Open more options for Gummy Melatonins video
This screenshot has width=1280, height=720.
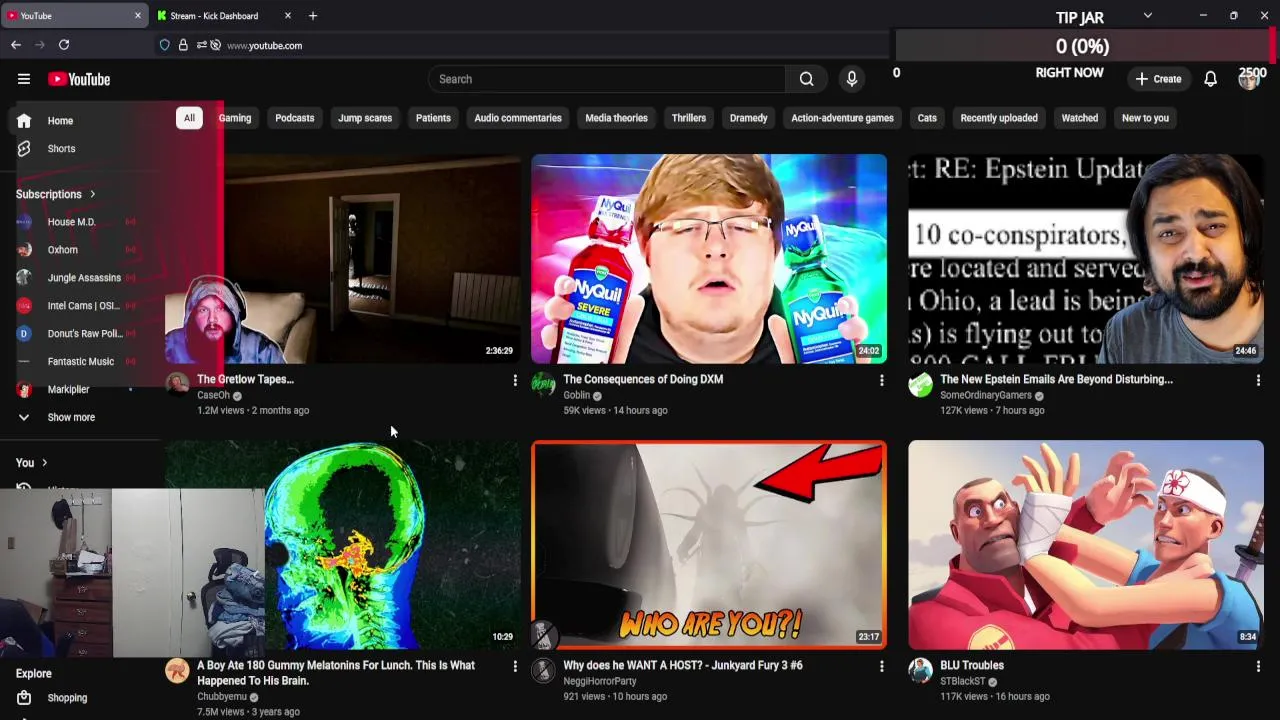pyautogui.click(x=515, y=666)
